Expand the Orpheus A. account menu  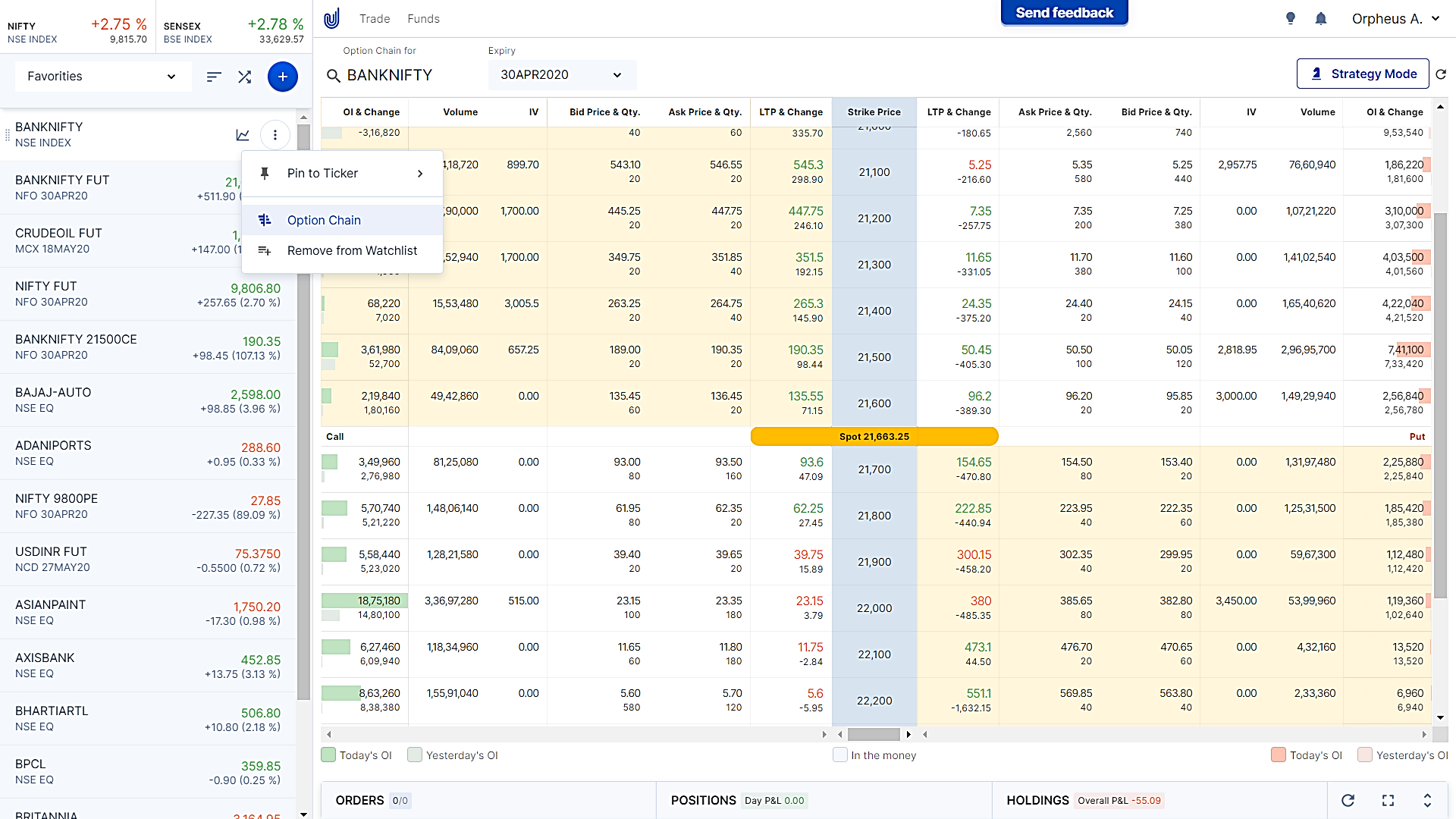point(1395,18)
